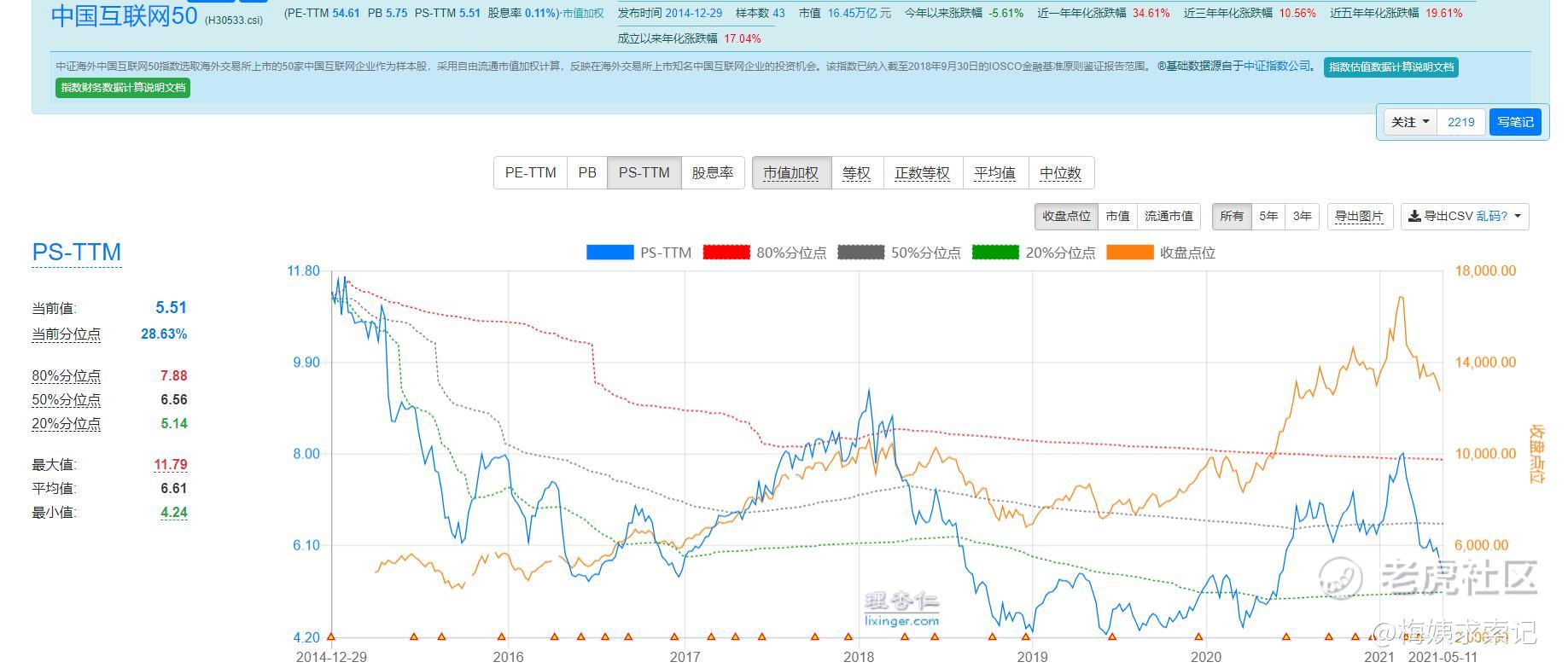Click the 最小值 4.24 value

(x=174, y=513)
